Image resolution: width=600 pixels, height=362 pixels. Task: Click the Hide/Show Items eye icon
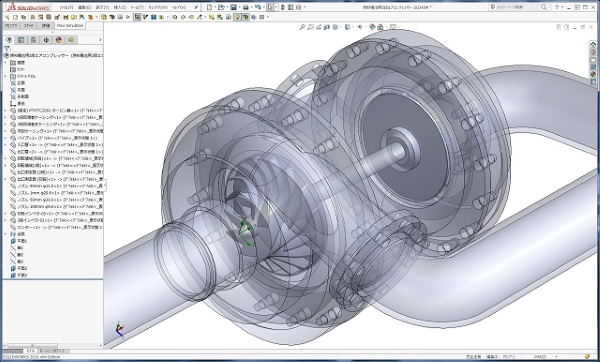coord(360,27)
